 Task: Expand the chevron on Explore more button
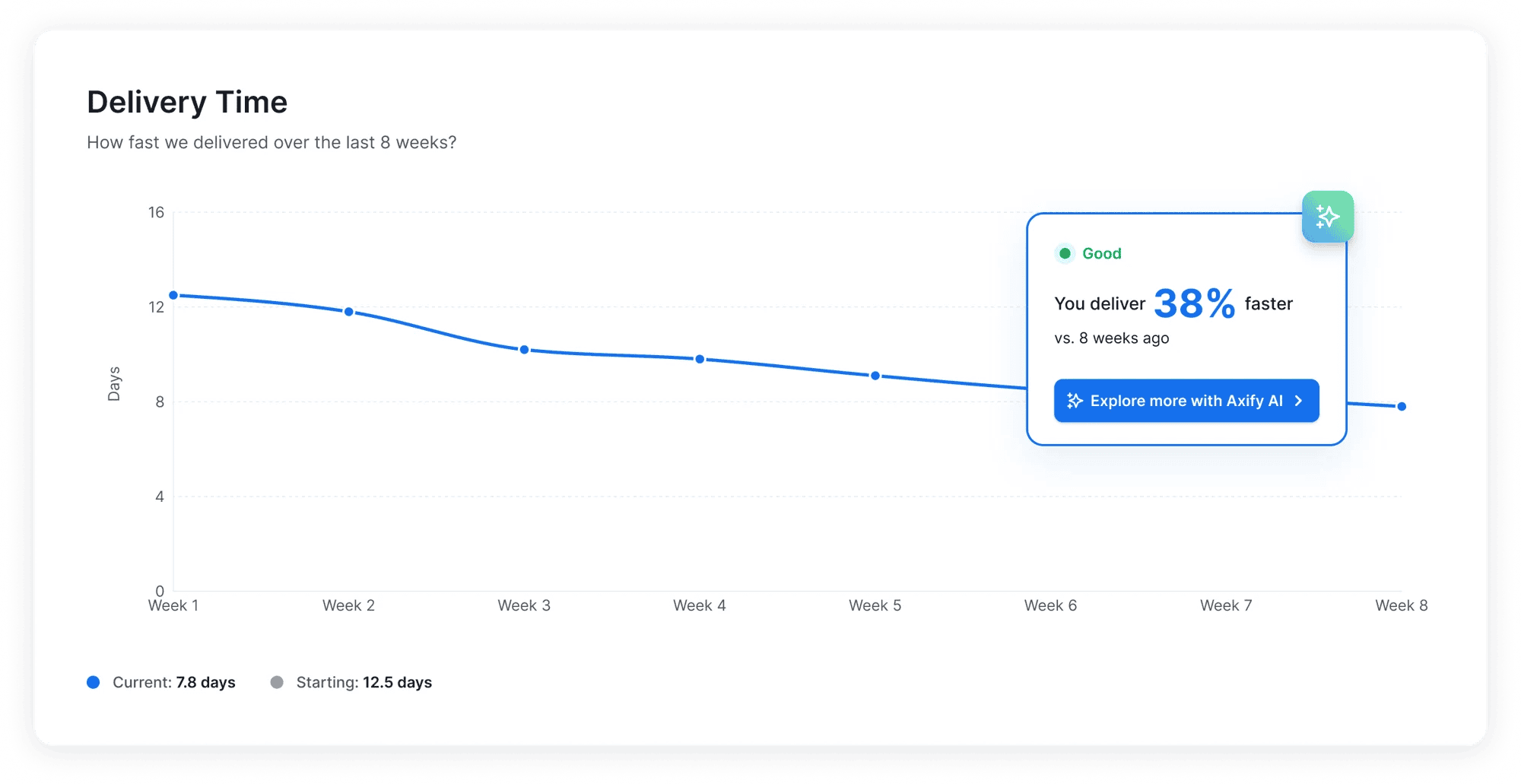(x=1298, y=401)
